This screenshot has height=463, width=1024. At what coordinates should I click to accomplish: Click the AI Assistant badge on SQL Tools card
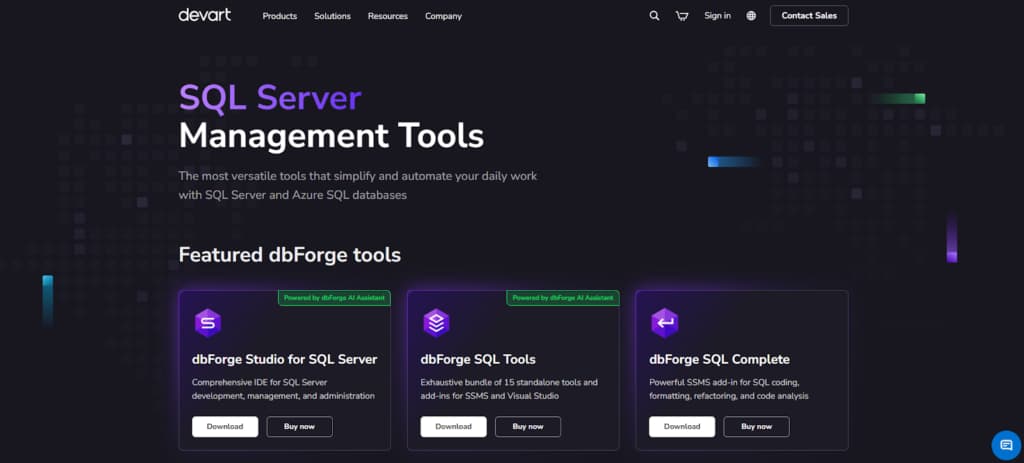coord(563,298)
